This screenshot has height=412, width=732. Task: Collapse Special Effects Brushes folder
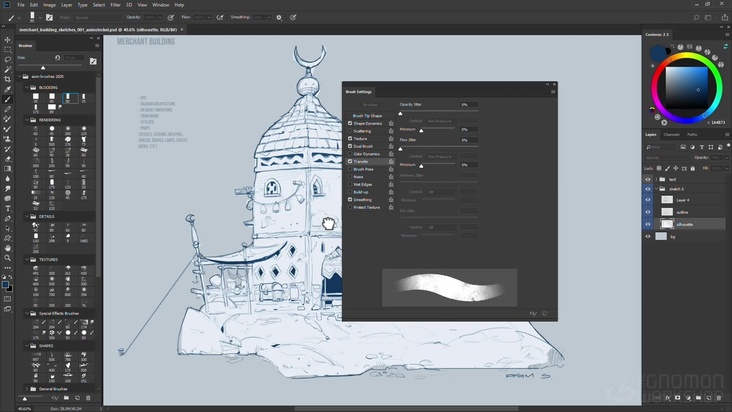(27, 314)
